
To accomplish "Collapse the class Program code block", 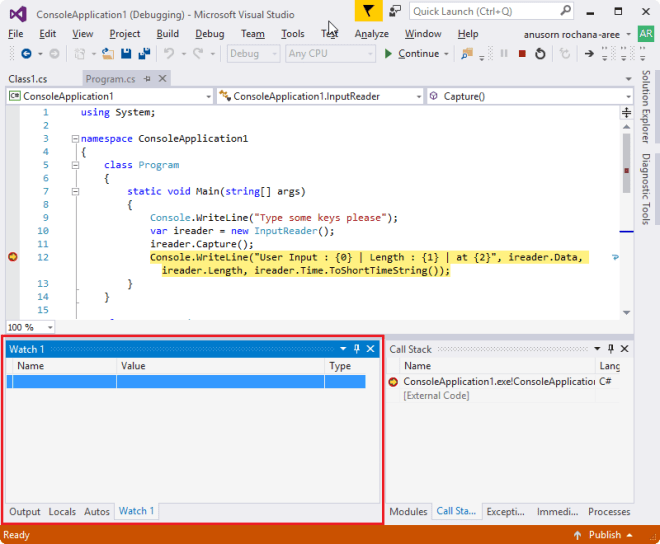I will [75, 165].
